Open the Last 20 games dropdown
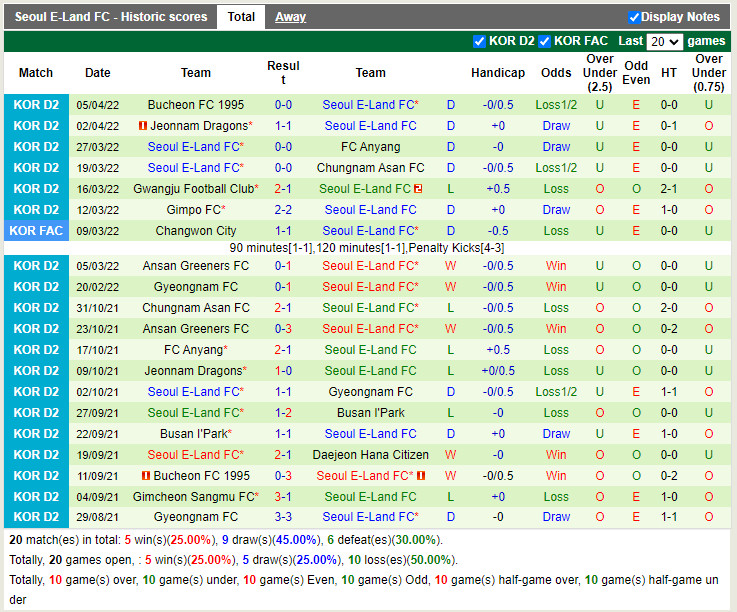 [x=664, y=41]
